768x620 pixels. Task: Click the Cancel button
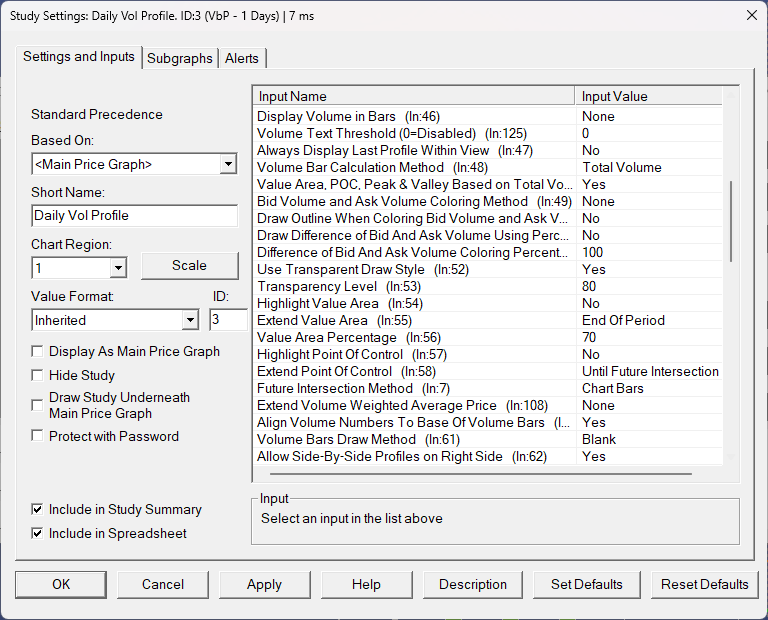click(x=163, y=584)
